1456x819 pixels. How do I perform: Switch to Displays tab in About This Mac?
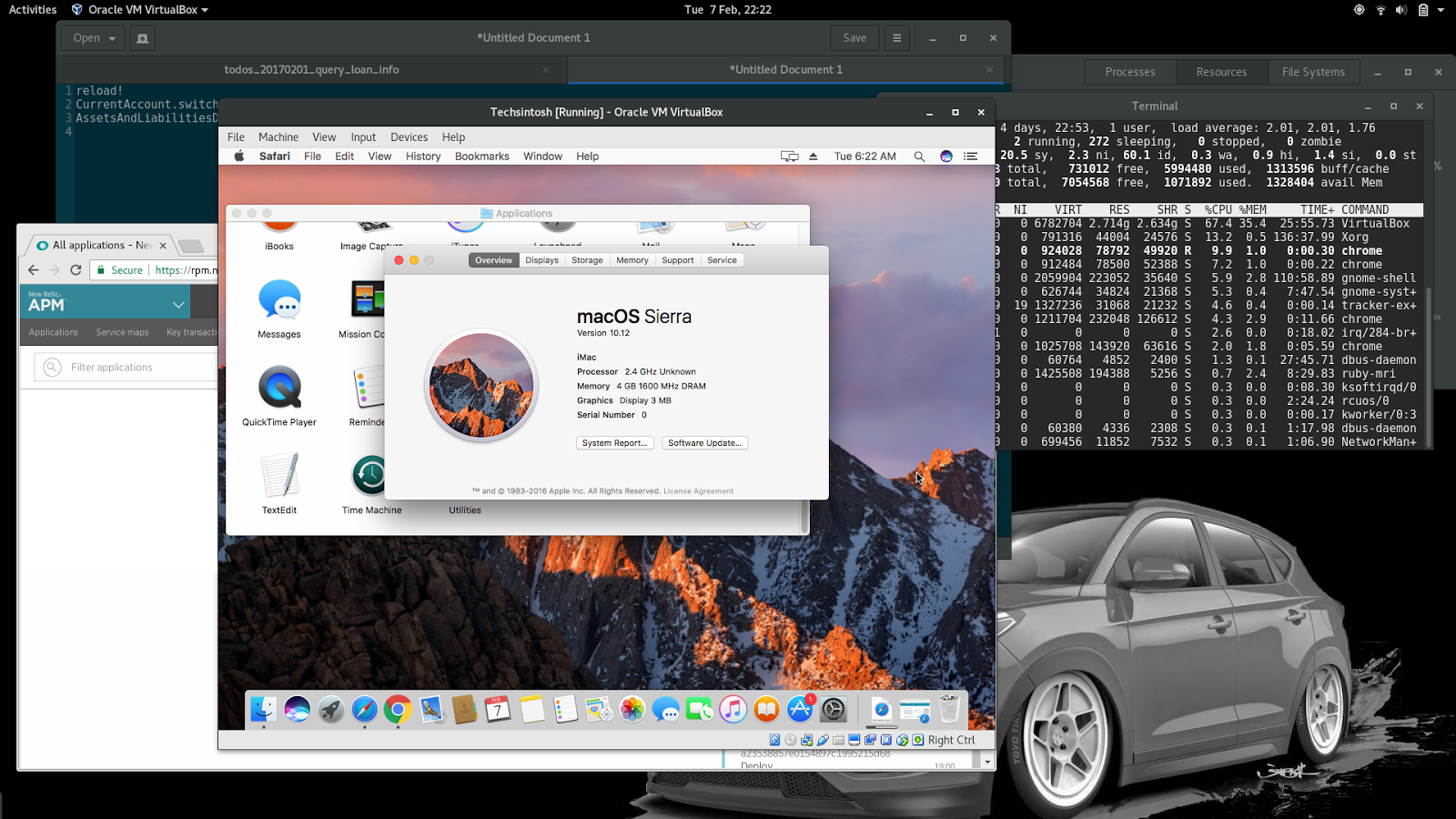(x=541, y=260)
